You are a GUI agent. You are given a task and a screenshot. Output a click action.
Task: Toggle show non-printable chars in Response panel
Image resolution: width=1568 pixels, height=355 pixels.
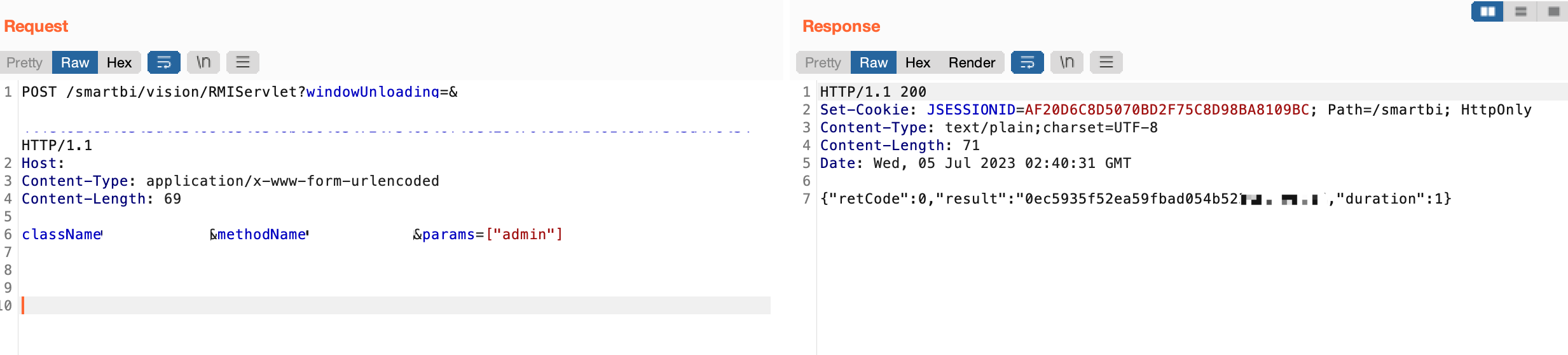1067,62
